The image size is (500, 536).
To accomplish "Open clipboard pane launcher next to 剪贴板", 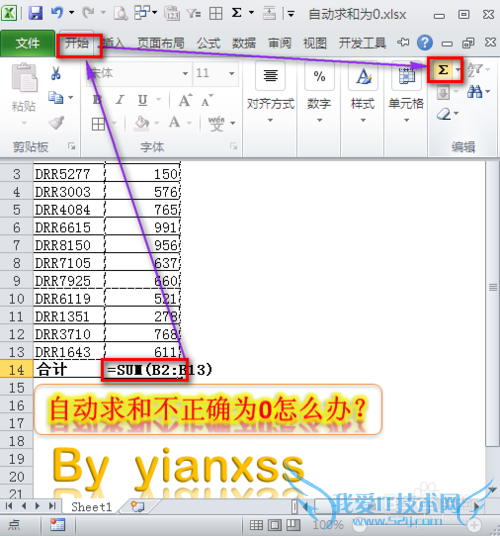I will 71,146.
